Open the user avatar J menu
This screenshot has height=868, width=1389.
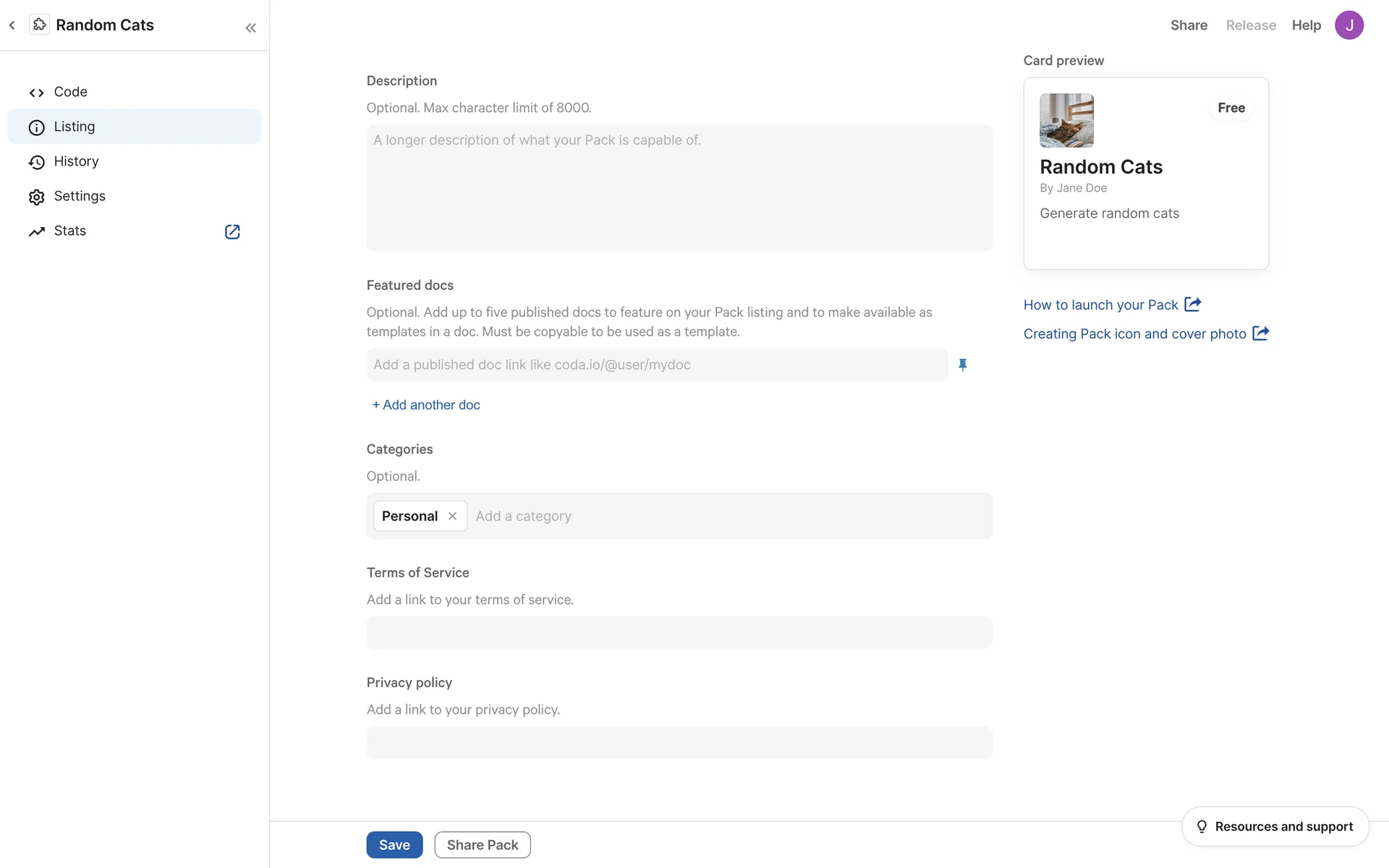point(1348,25)
